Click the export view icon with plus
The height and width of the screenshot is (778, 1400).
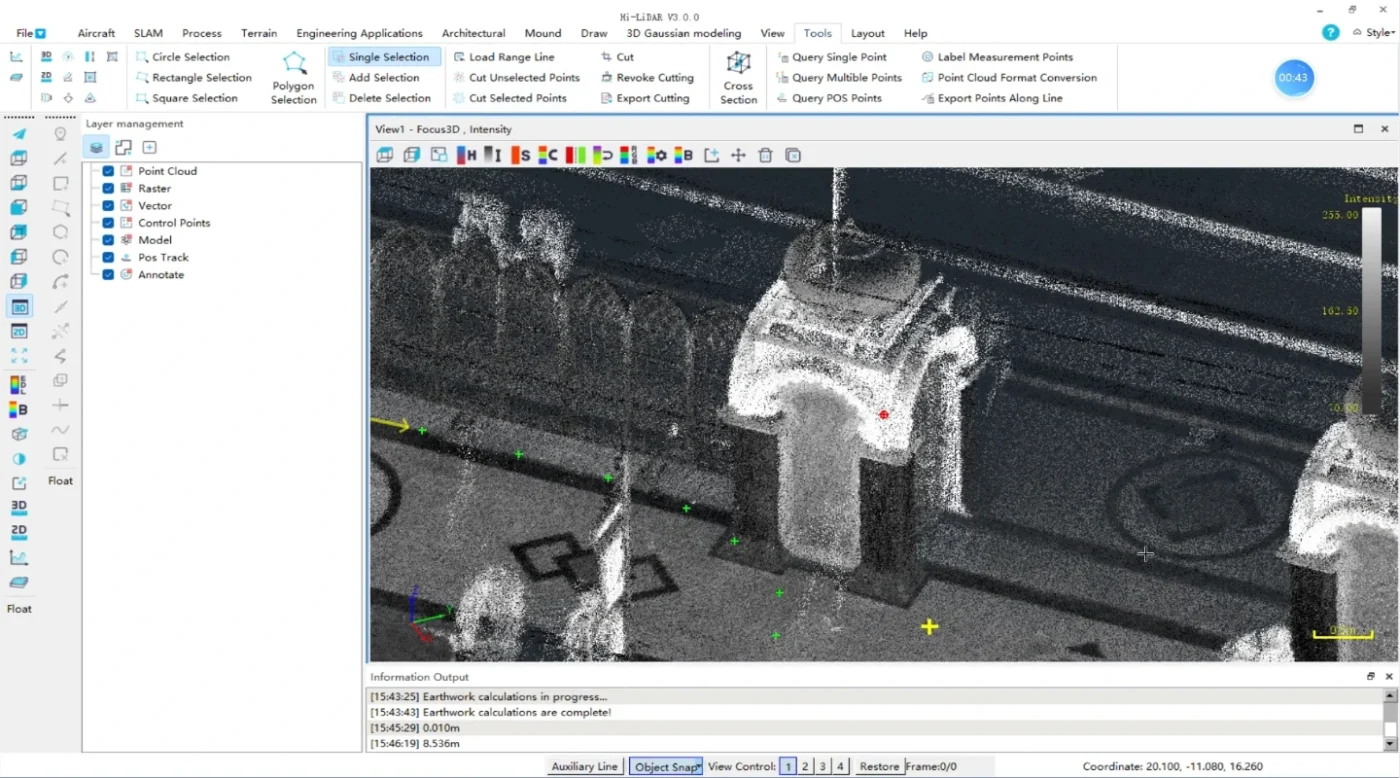(711, 155)
